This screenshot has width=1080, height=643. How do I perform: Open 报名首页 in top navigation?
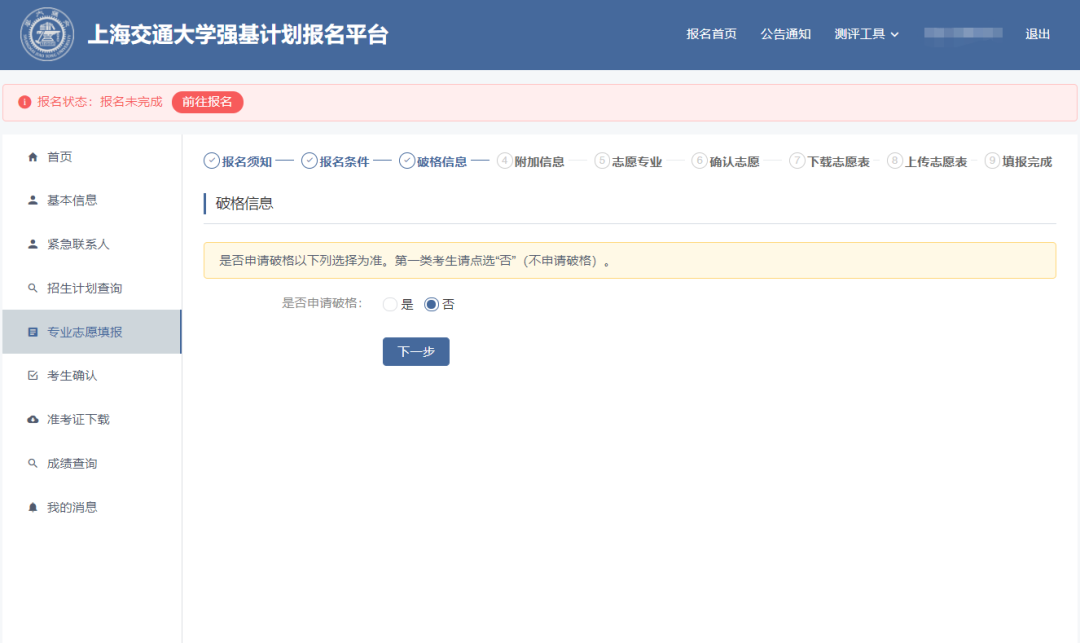pos(711,34)
